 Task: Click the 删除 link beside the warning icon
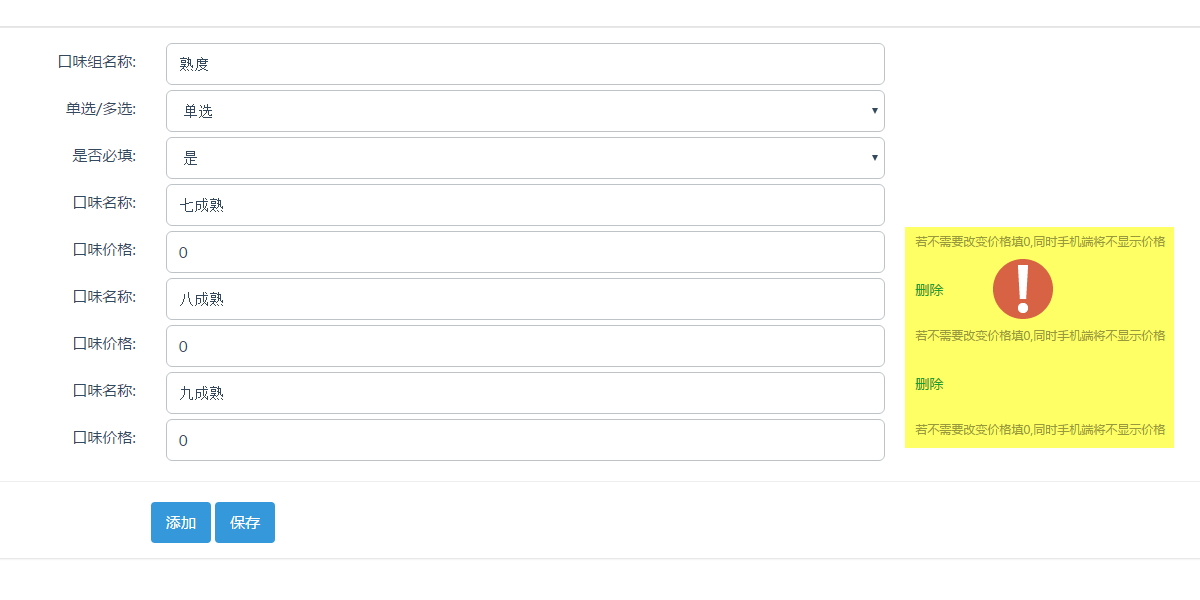[x=929, y=290]
